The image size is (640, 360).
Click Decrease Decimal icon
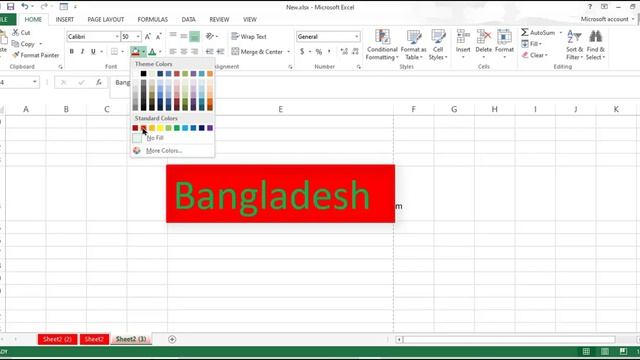(355, 51)
